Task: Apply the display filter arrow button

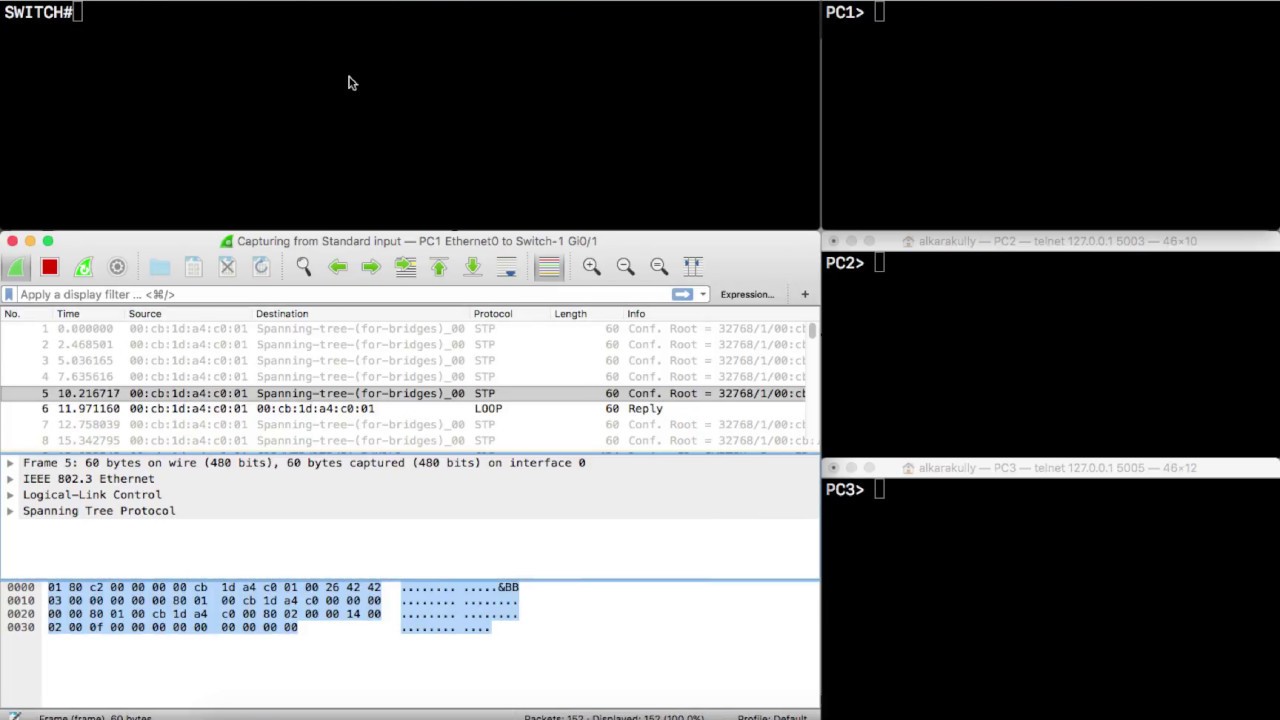Action: 682,295
